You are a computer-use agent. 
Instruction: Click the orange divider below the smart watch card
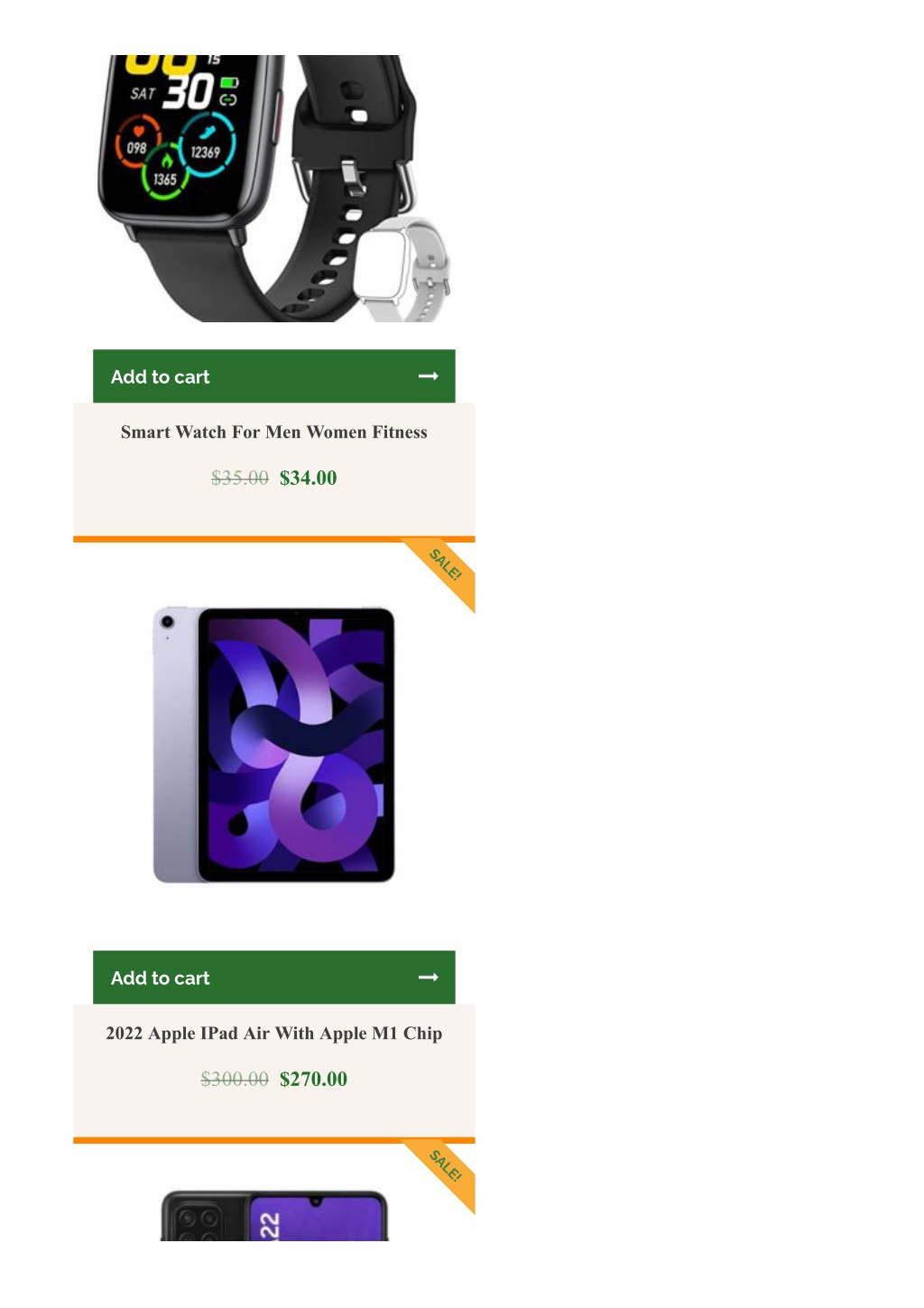click(274, 540)
